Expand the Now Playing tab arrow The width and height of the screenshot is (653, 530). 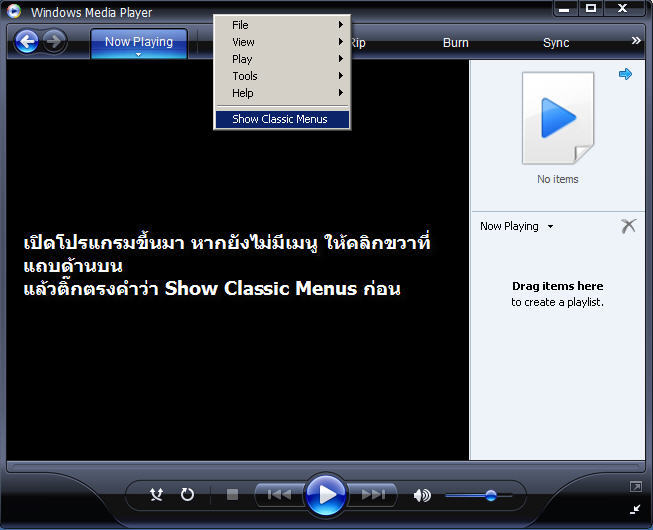coord(138,55)
